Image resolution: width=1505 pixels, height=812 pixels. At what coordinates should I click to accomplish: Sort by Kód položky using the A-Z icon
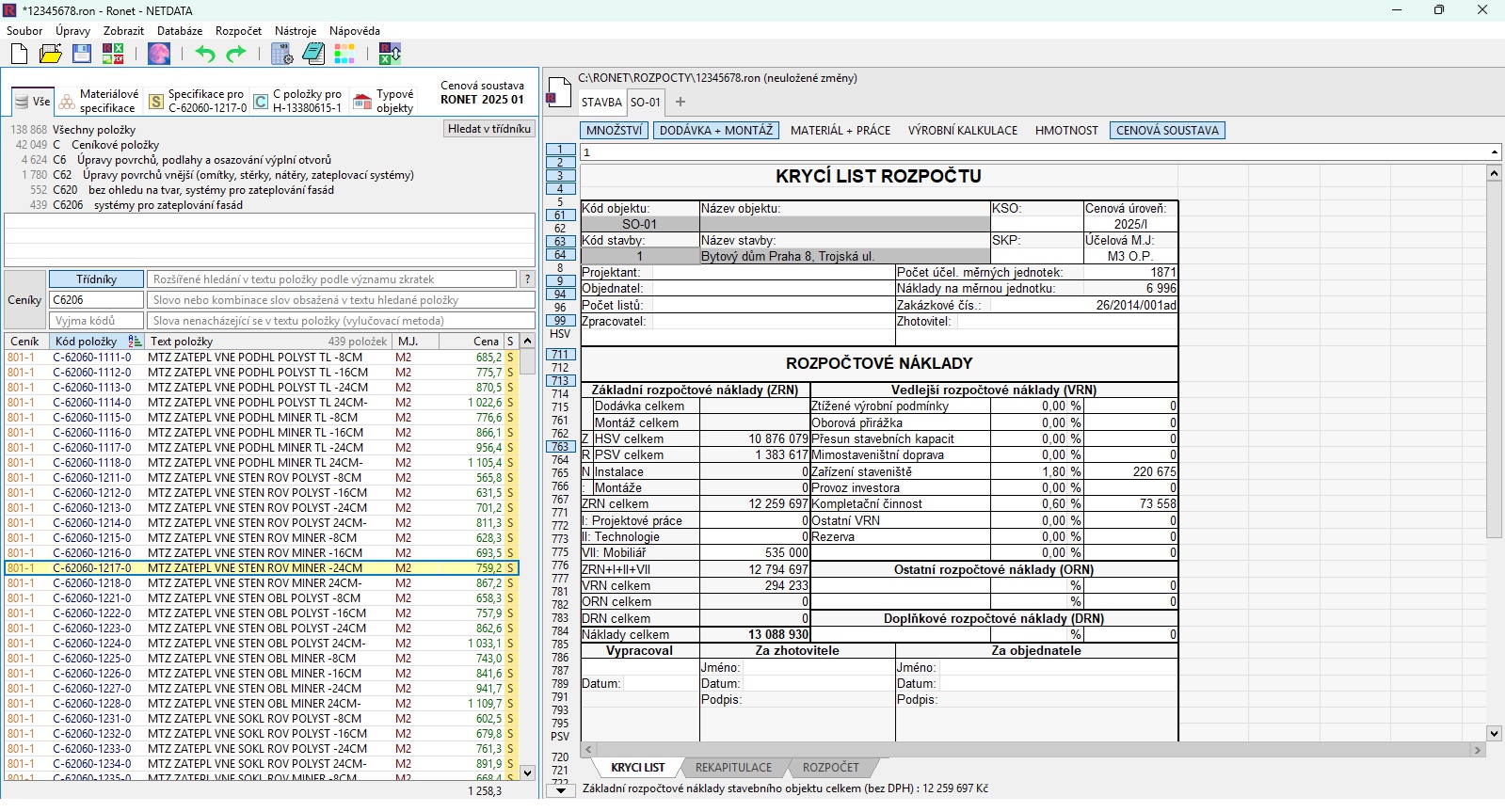click(135, 341)
